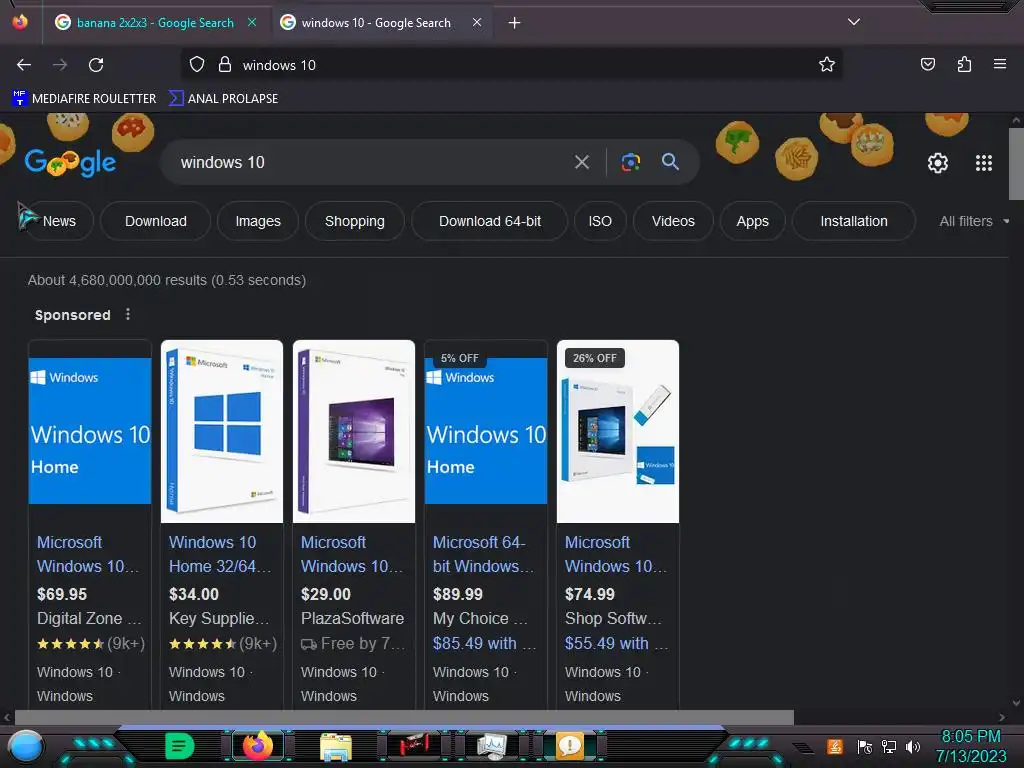Filter results by Videos
Image resolution: width=1024 pixels, height=768 pixels.
coord(673,221)
